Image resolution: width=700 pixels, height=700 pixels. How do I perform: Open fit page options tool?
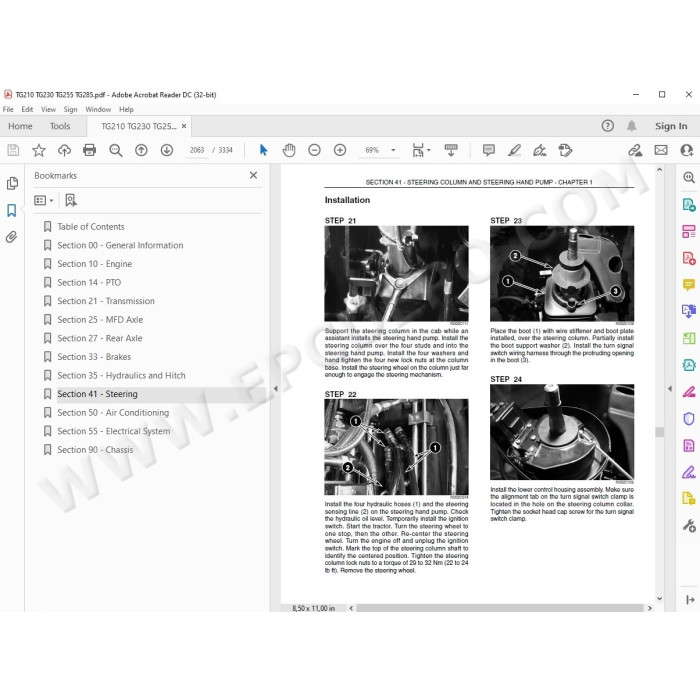tap(421, 150)
